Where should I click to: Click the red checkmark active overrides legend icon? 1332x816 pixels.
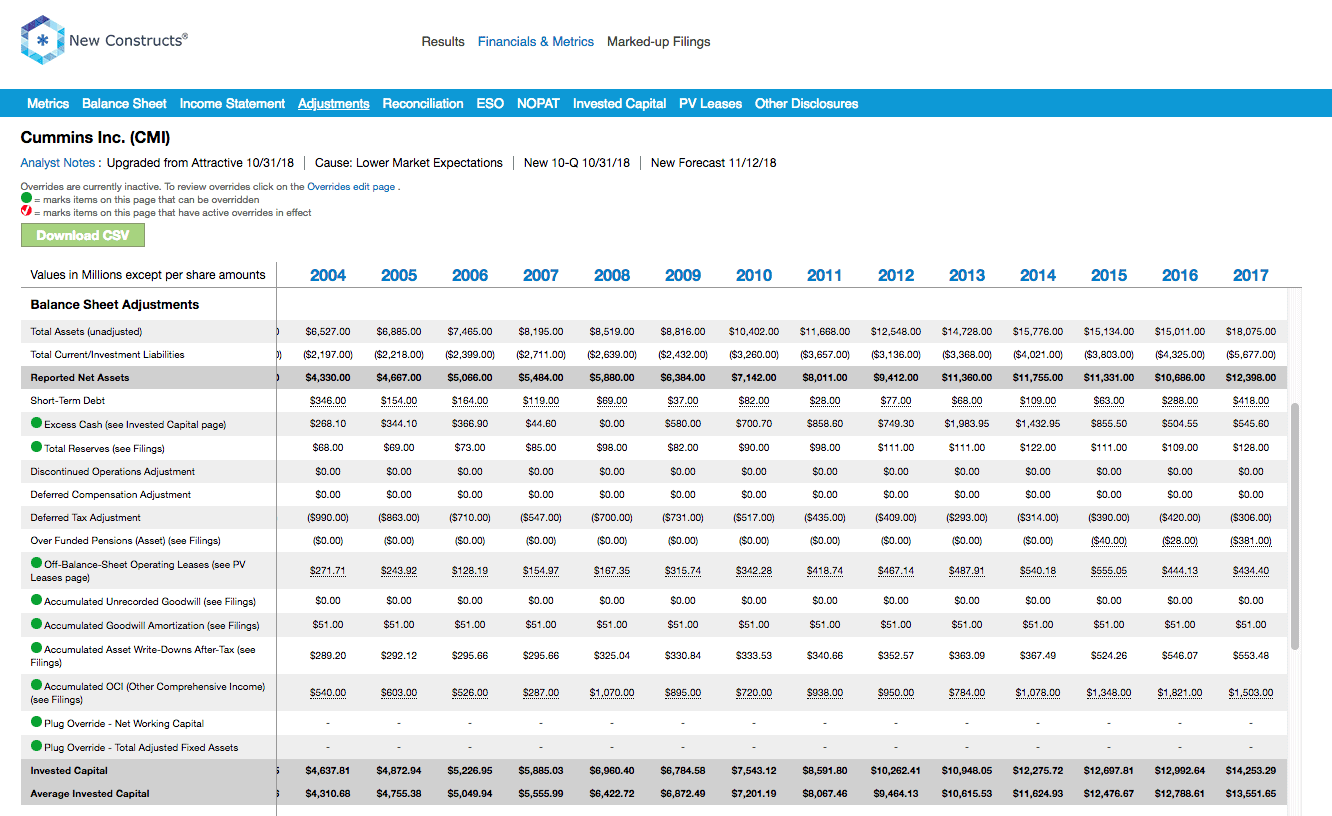pos(26,212)
